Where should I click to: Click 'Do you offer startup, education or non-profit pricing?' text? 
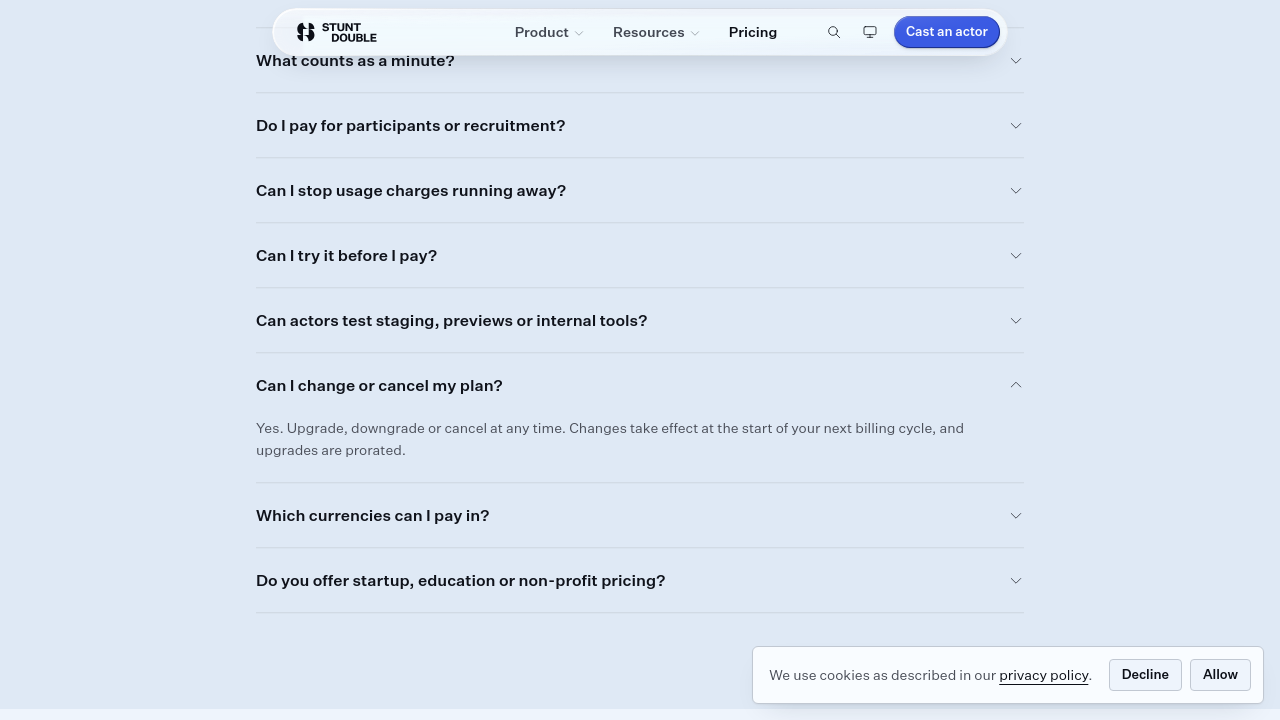pos(460,581)
